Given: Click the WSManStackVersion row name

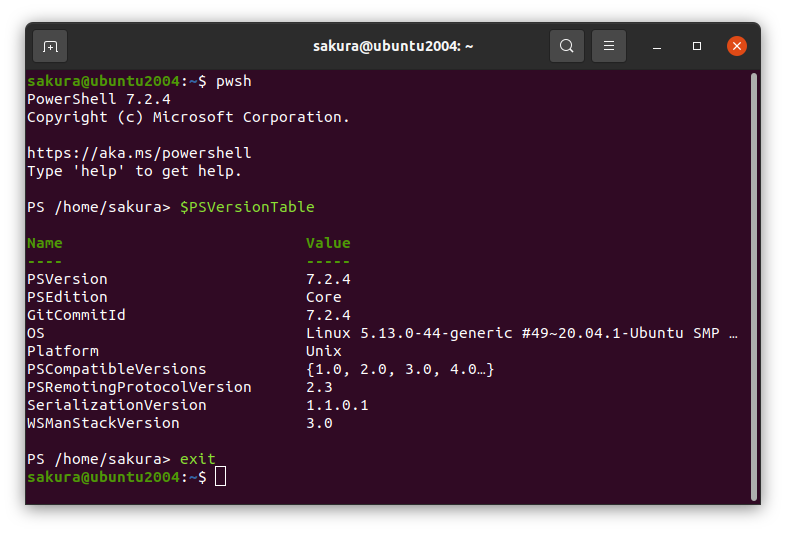Looking at the screenshot, I should click(x=103, y=423).
